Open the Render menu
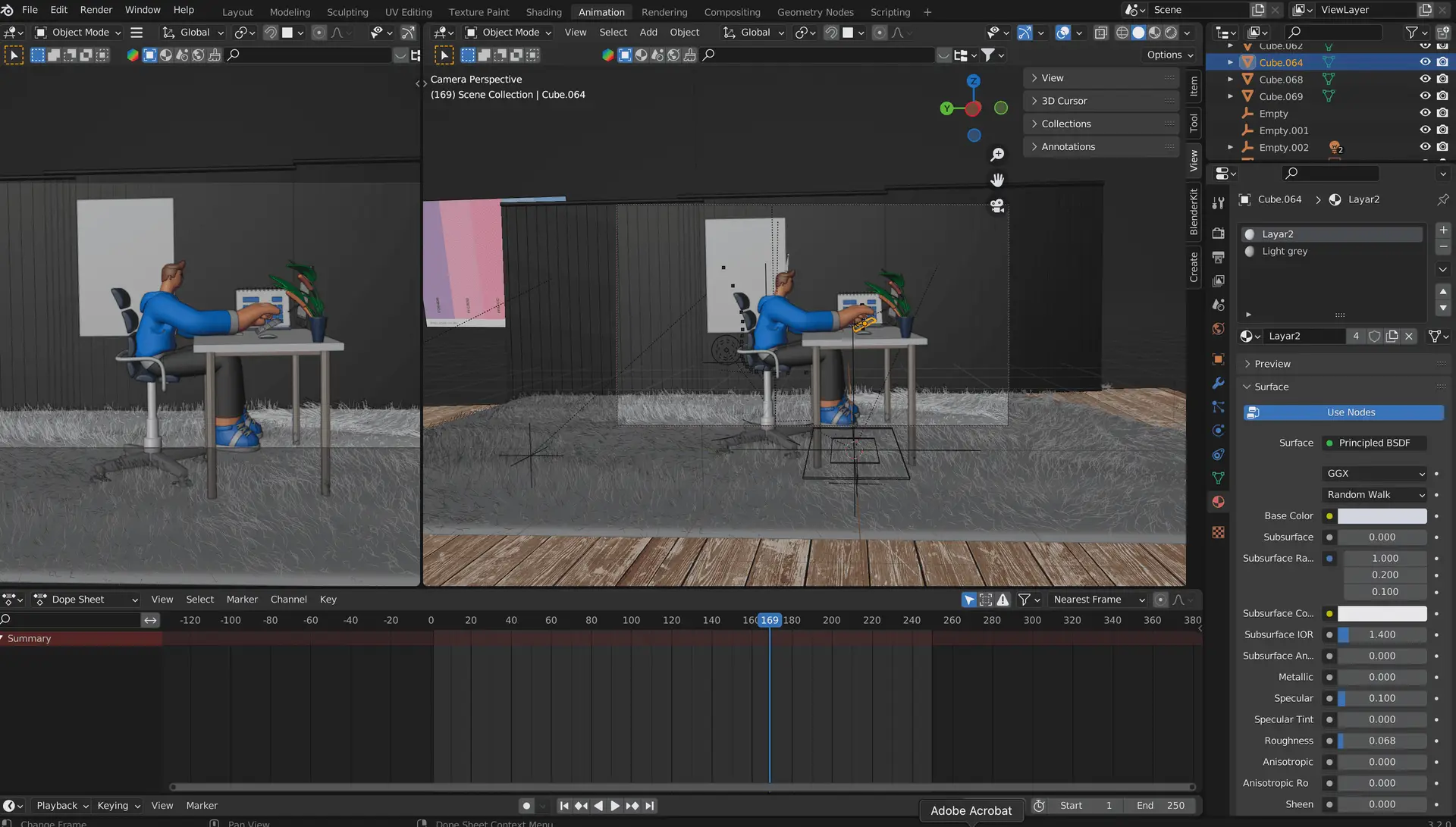 [x=96, y=10]
